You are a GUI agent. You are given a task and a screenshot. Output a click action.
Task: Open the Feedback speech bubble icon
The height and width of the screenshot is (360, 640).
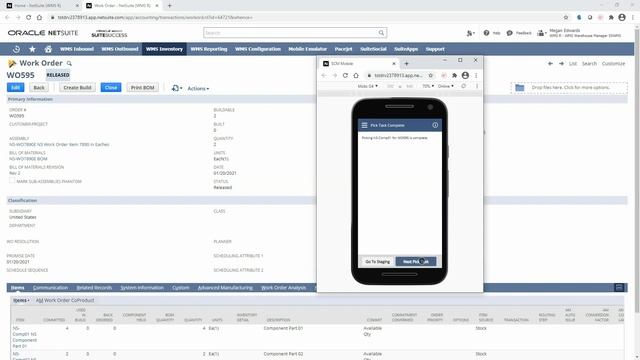point(509,33)
